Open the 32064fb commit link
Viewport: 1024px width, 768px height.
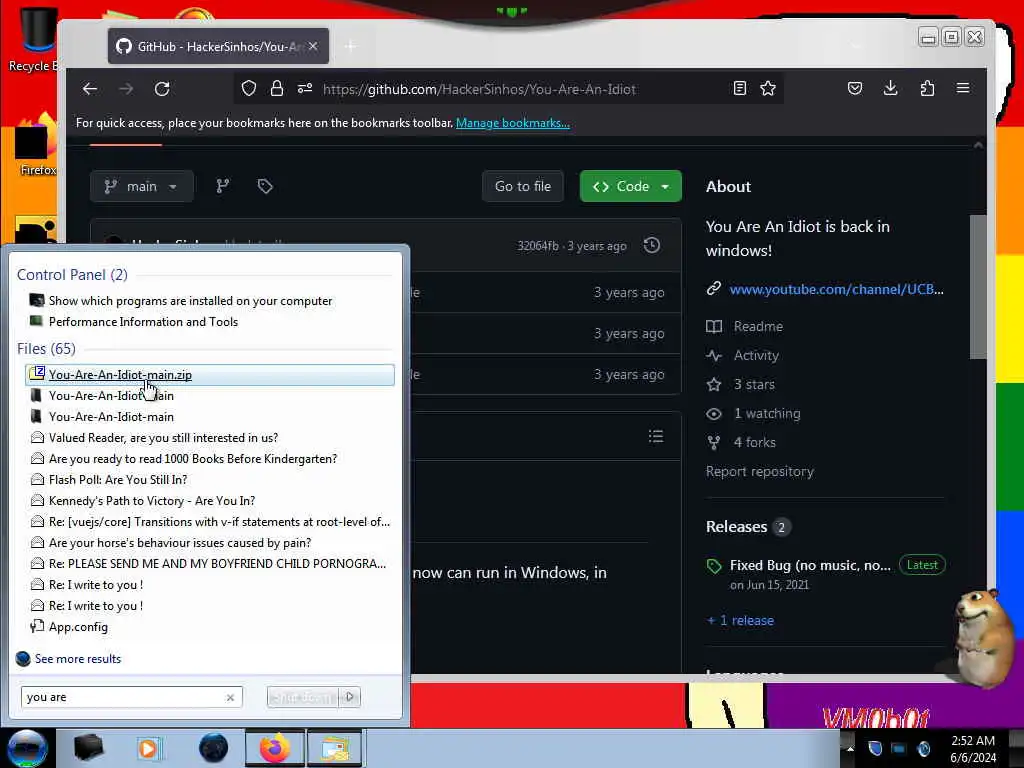tap(537, 246)
